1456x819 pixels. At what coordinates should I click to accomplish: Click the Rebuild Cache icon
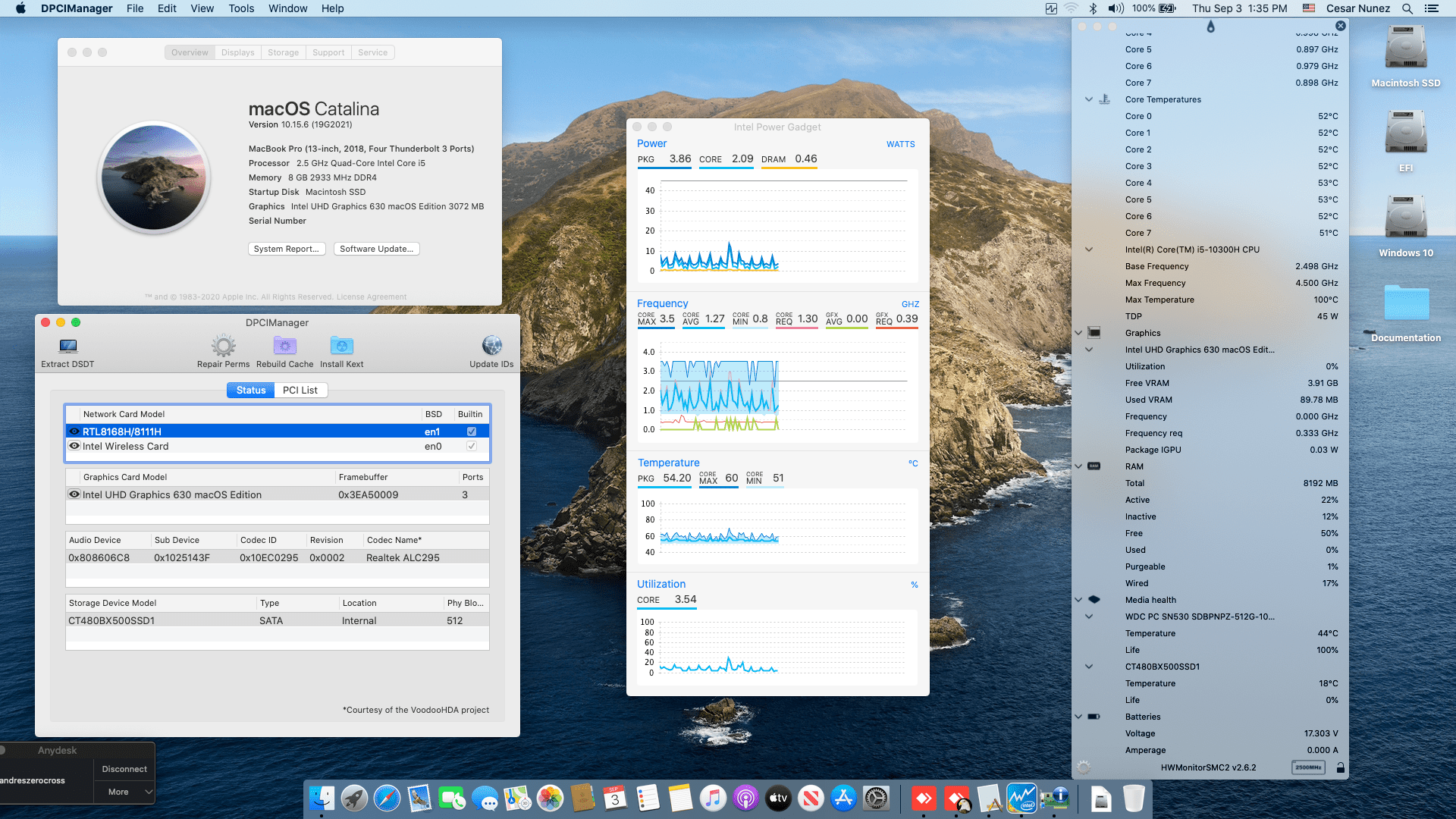284,346
